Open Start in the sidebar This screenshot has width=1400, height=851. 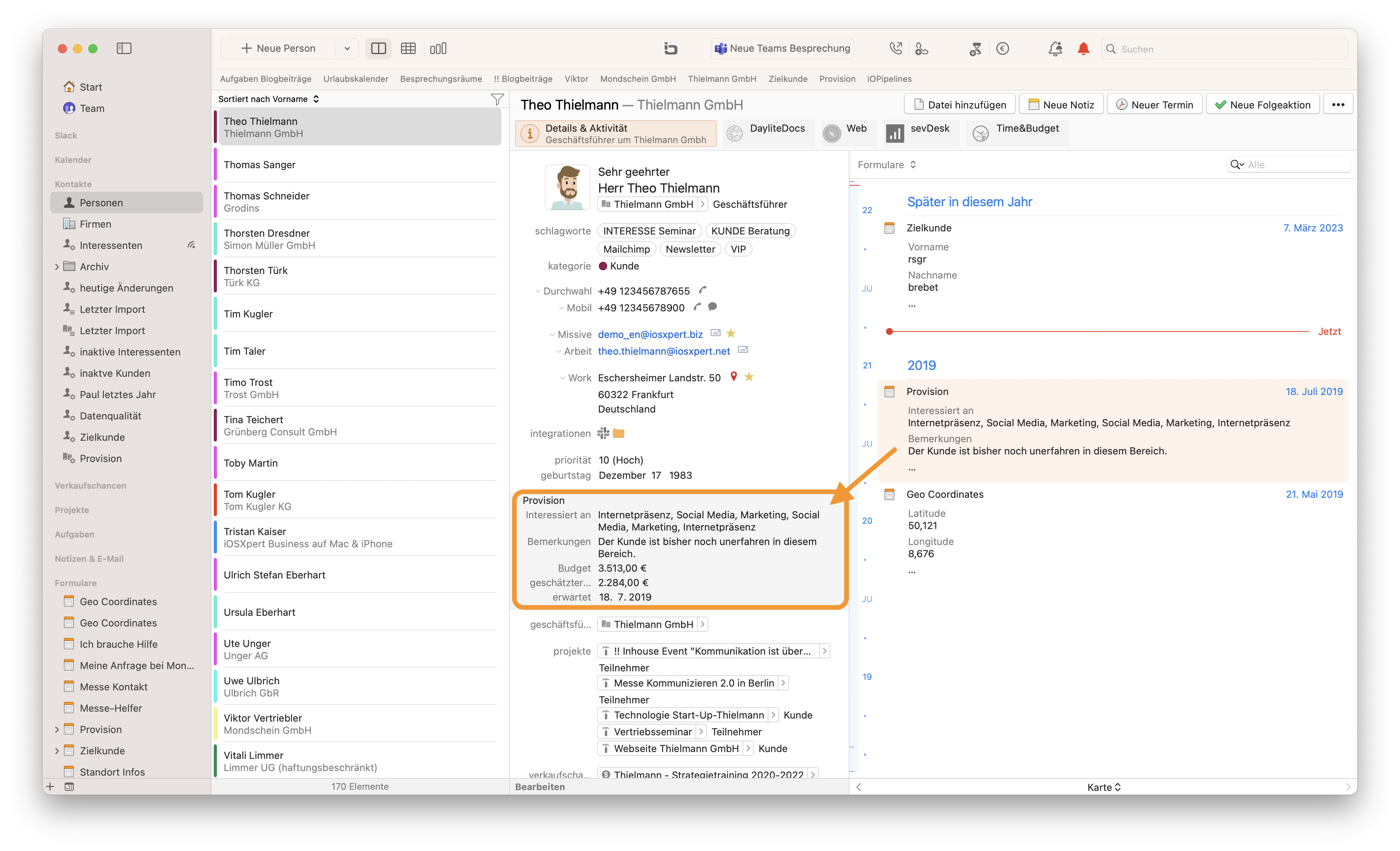click(91, 87)
